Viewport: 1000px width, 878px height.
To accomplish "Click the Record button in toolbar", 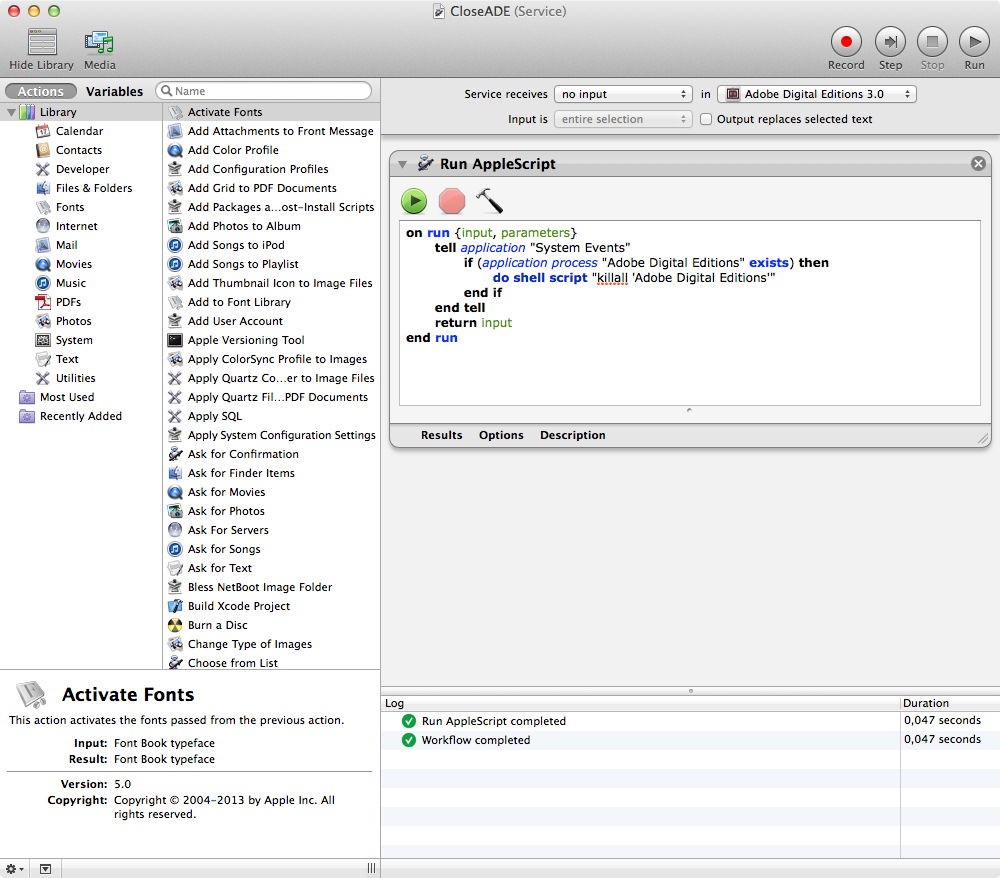I will (846, 42).
